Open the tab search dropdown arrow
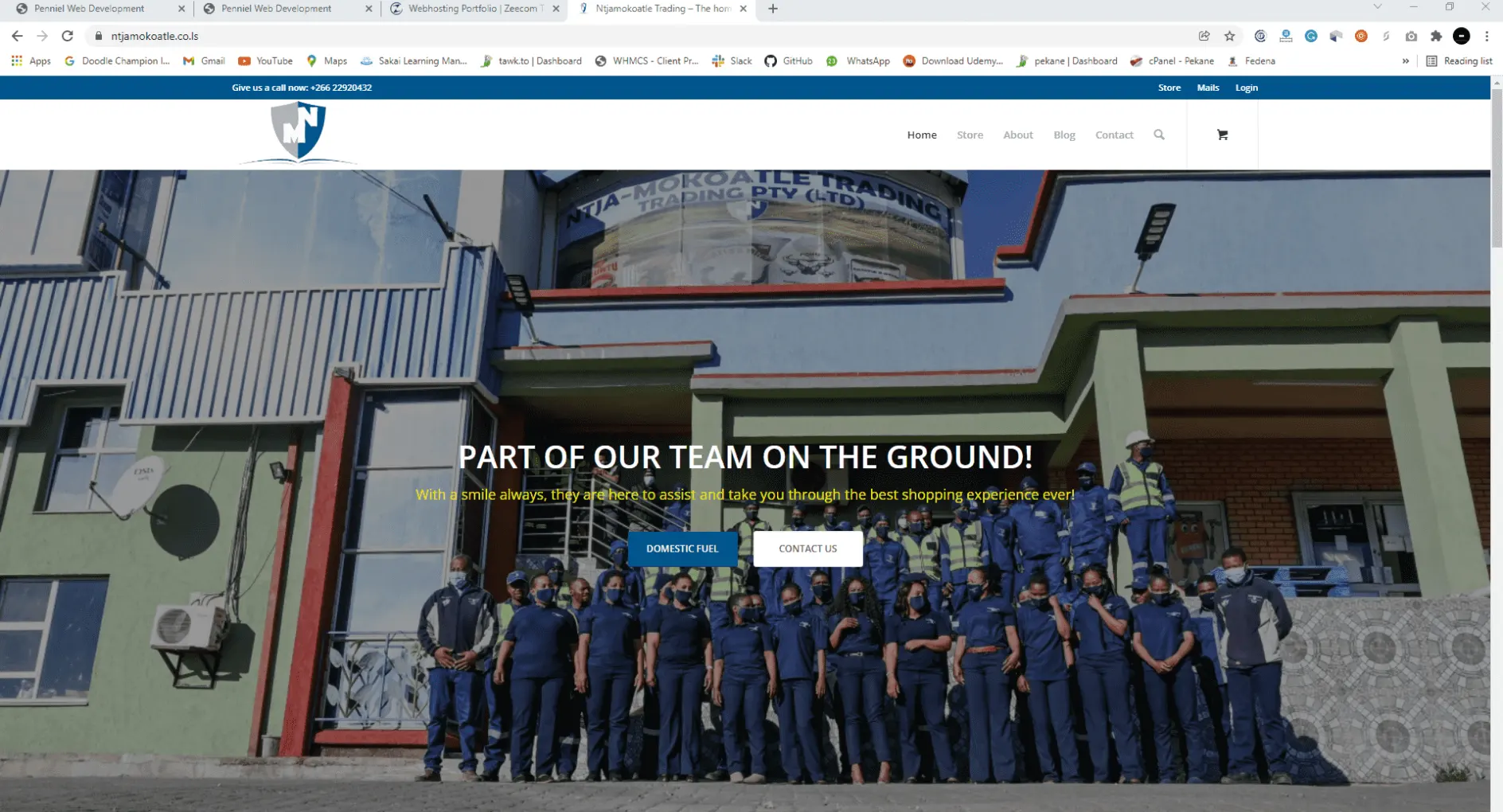Screen dimensions: 1503x812 [x=1377, y=7]
